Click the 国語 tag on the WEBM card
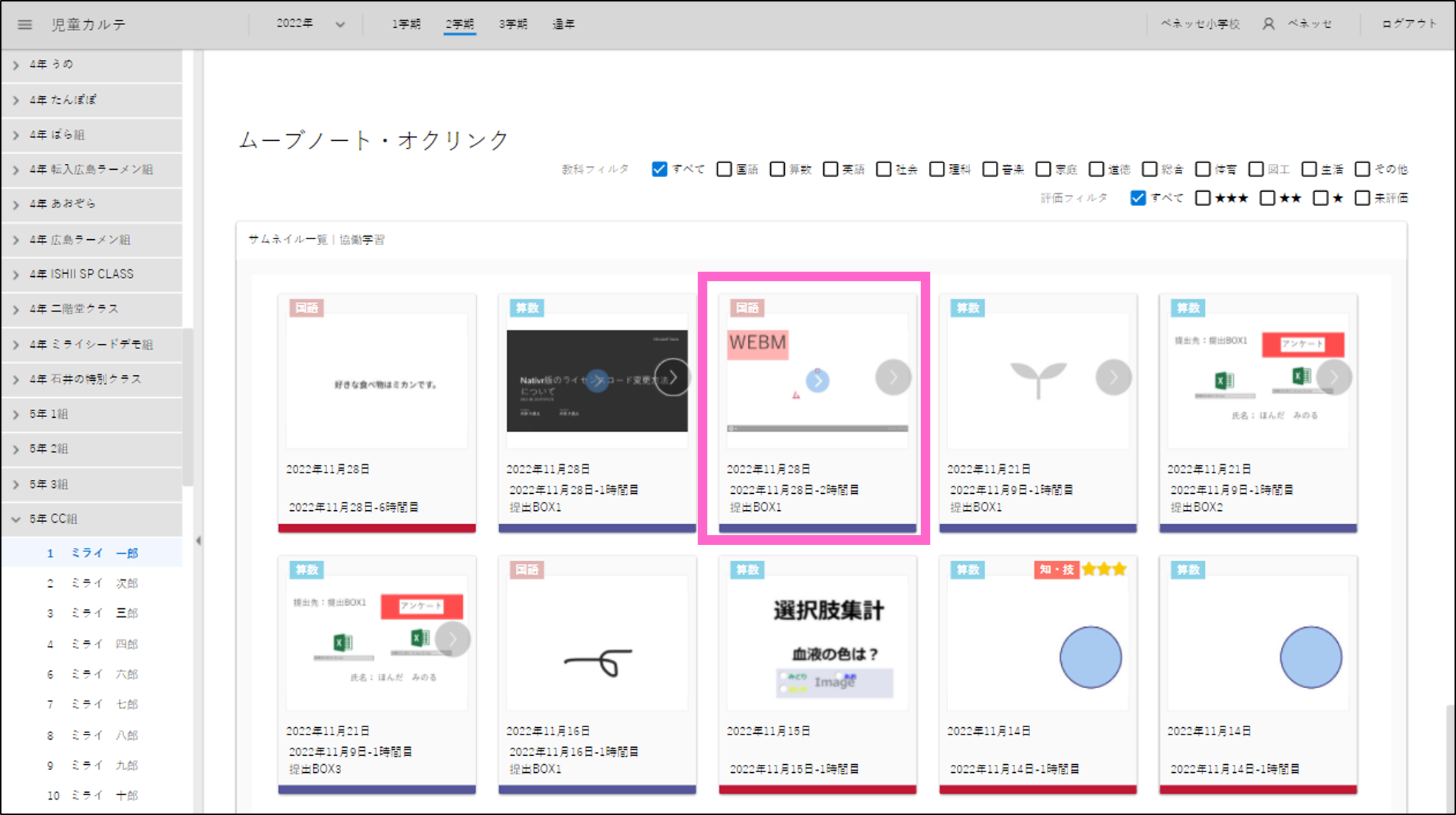The width and height of the screenshot is (1456, 815). click(746, 308)
